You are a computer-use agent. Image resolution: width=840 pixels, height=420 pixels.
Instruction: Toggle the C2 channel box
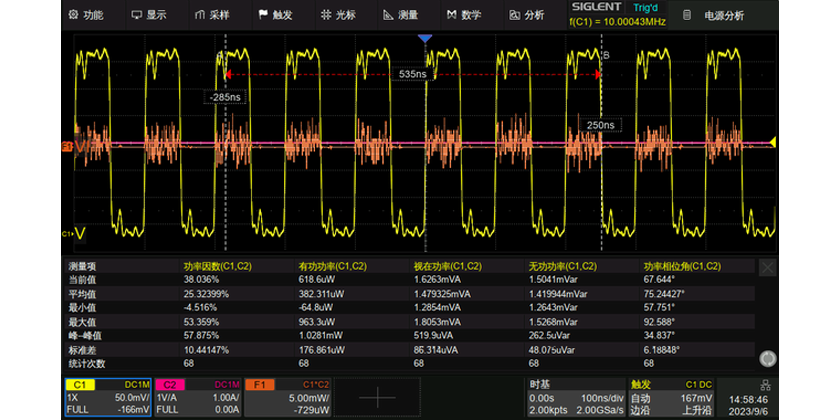tap(198, 396)
